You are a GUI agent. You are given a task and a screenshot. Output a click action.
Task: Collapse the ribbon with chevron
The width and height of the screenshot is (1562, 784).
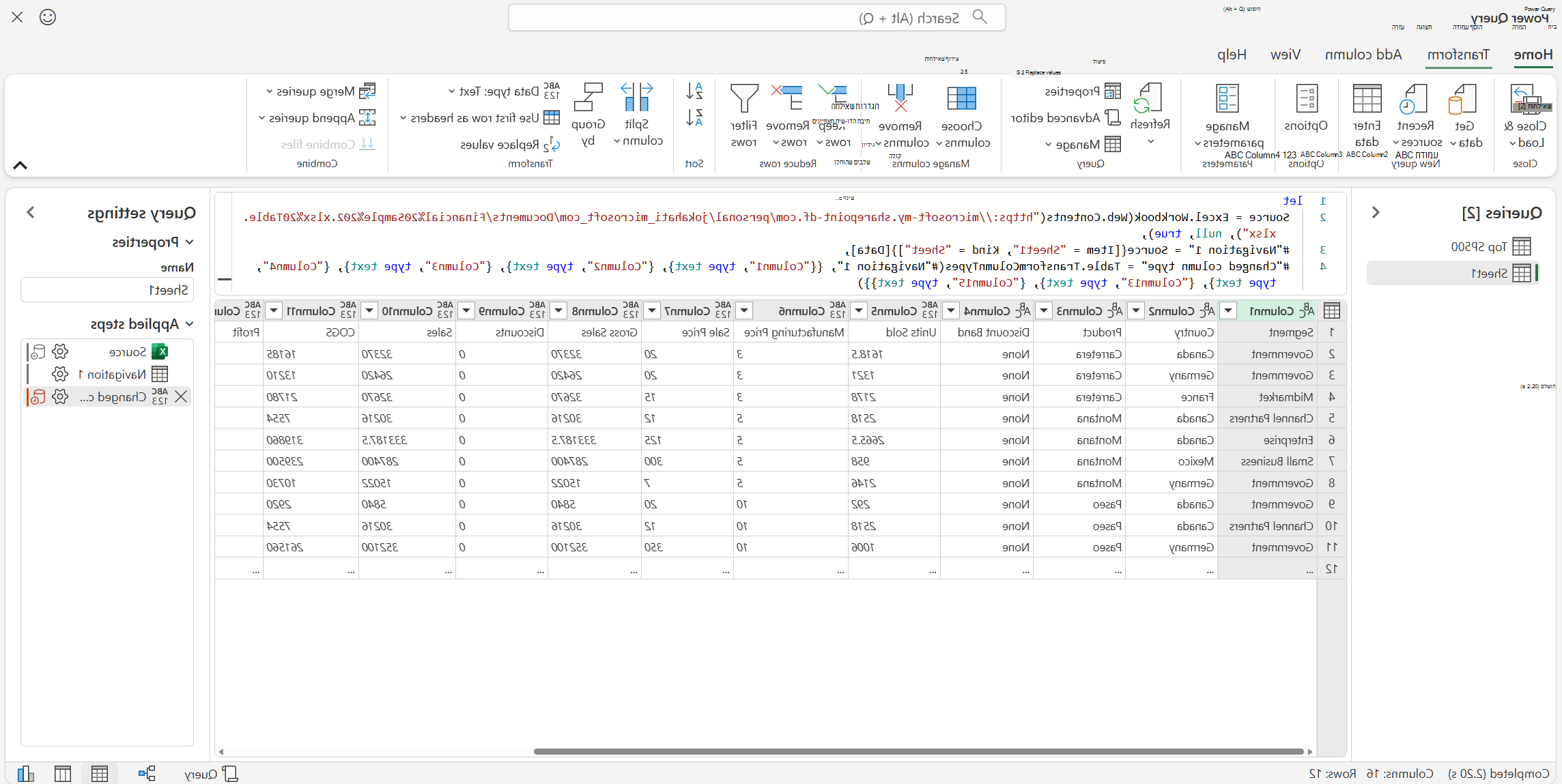pyautogui.click(x=20, y=165)
